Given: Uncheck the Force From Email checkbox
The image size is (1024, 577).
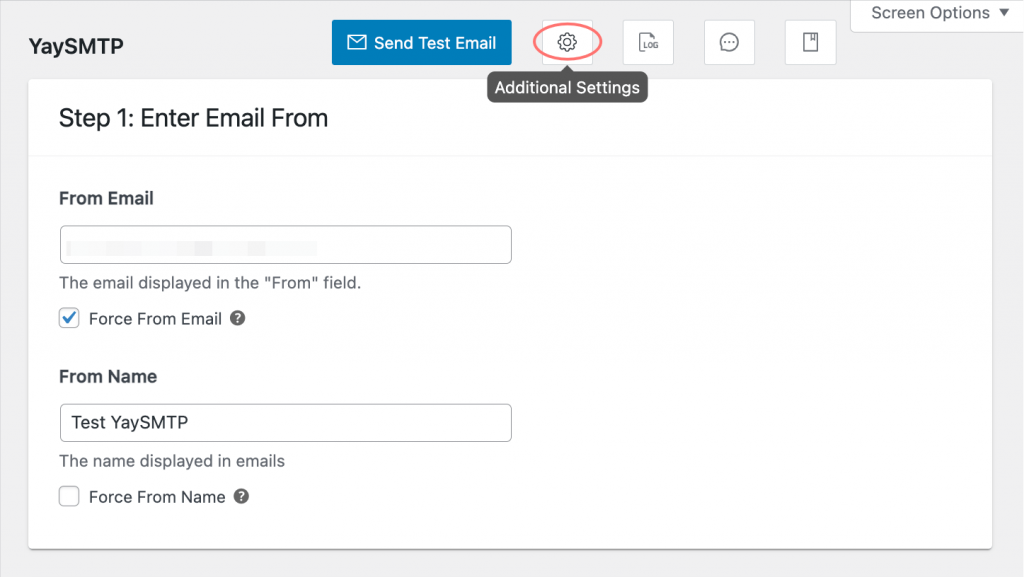Looking at the screenshot, I should [68, 317].
